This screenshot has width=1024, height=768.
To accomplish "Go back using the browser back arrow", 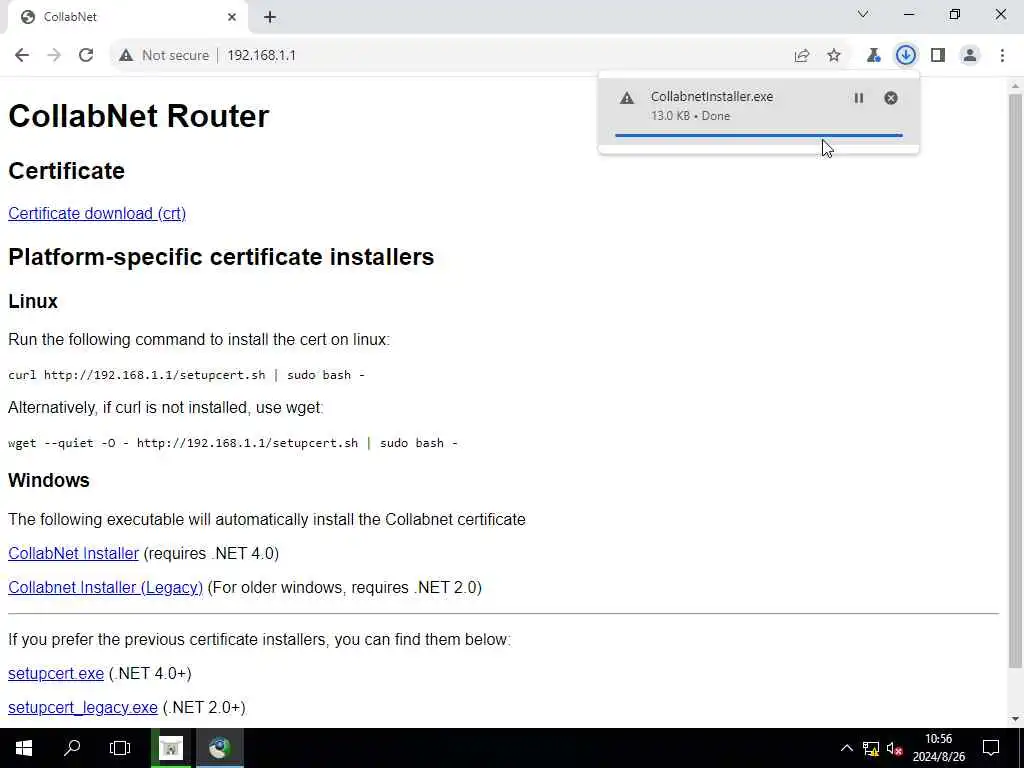I will point(22,56).
